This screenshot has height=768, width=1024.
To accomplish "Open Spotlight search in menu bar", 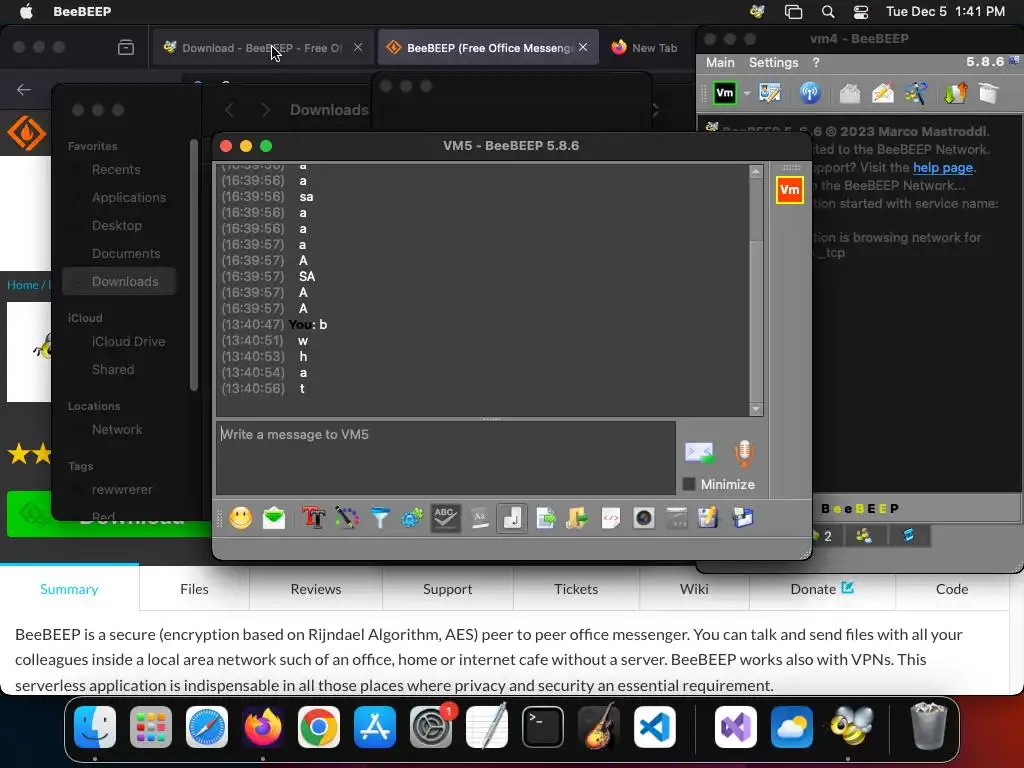I will pos(827,12).
